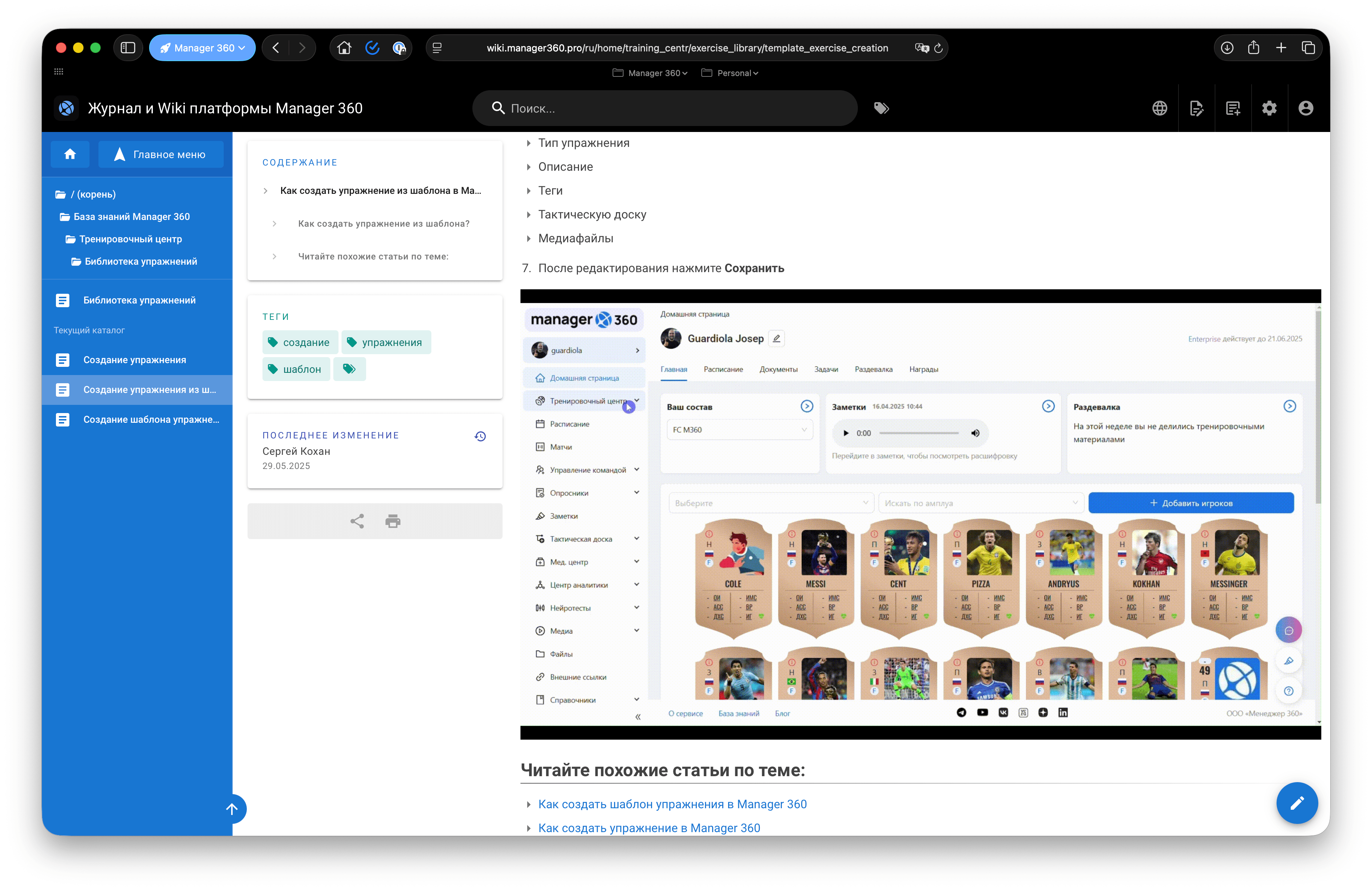
Task: Open a new tab with the plus icon
Action: point(1281,48)
